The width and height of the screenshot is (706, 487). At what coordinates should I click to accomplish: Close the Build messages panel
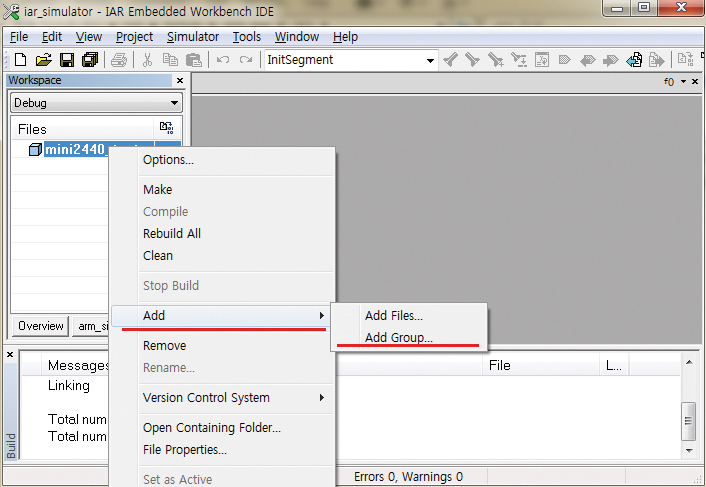tap(10, 355)
